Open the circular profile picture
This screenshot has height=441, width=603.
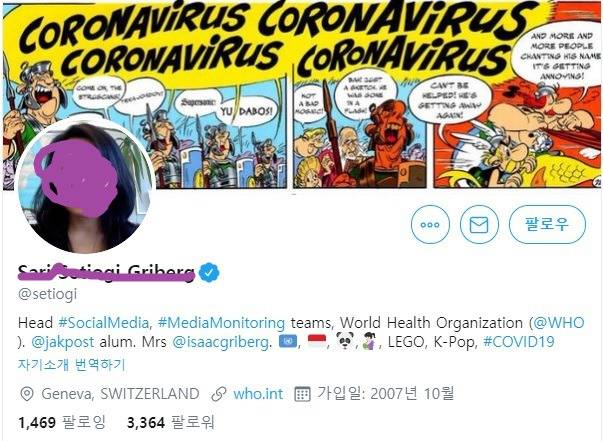tap(85, 186)
